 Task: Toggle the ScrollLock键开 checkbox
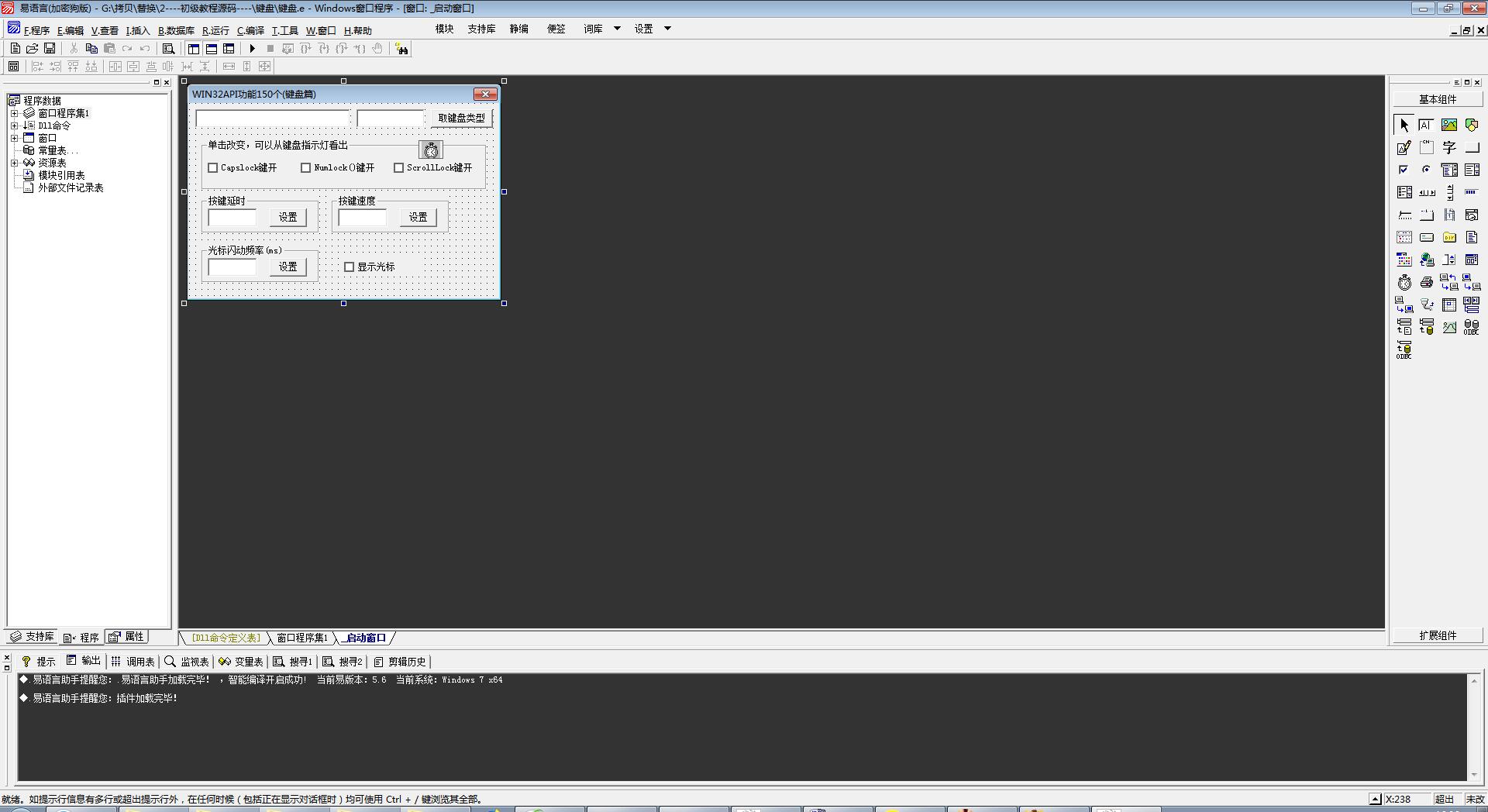pyautogui.click(x=399, y=168)
